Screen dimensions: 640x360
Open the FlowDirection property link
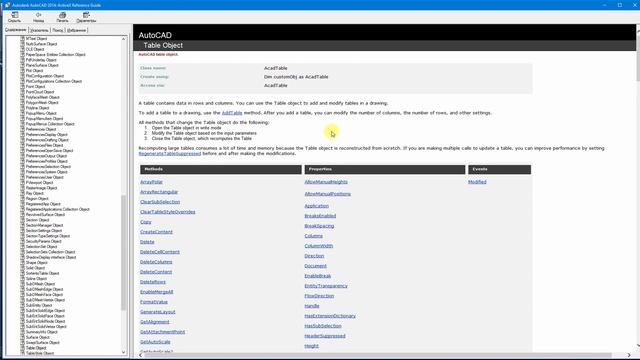pos(319,296)
